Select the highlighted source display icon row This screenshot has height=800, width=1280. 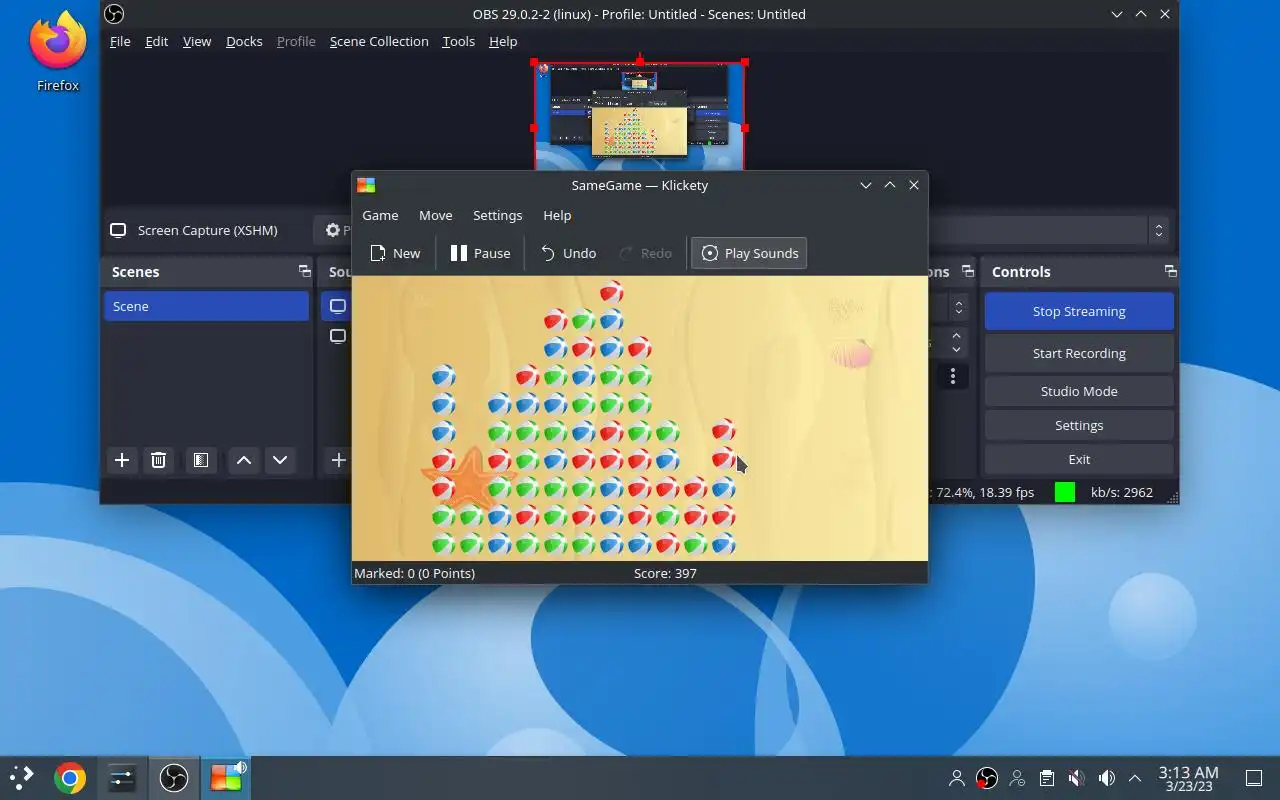338,306
